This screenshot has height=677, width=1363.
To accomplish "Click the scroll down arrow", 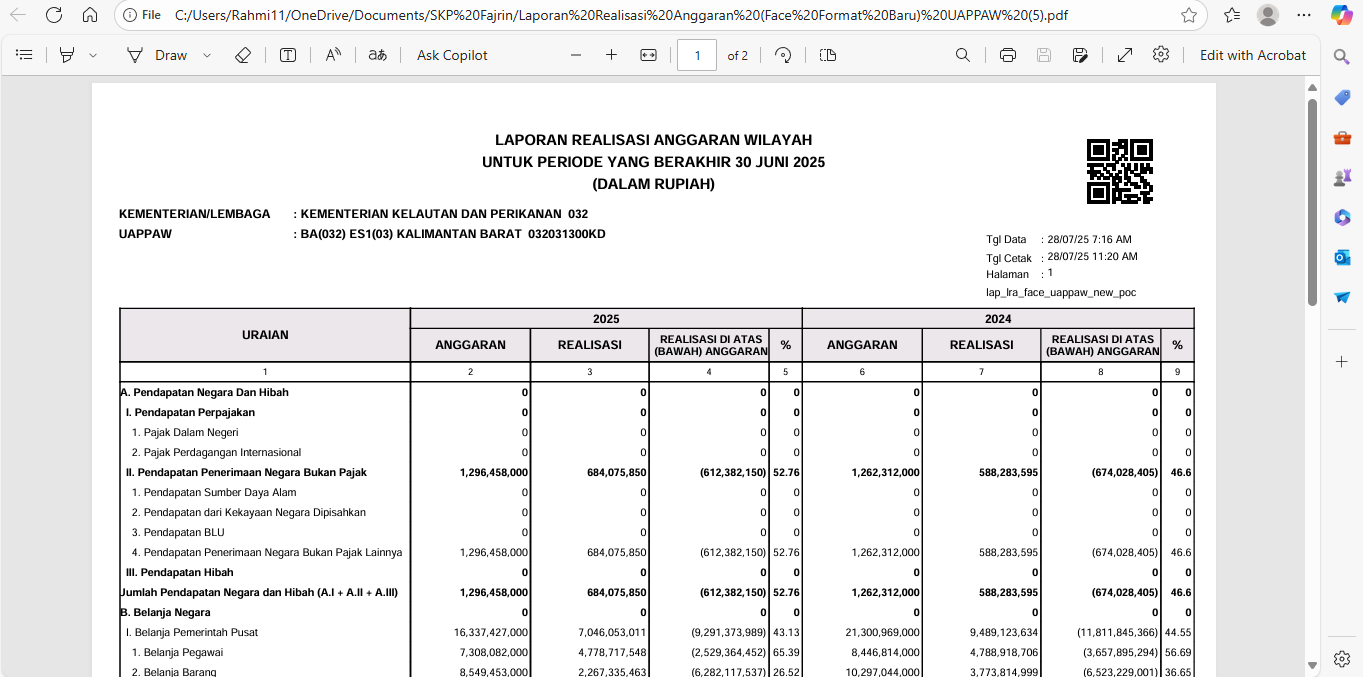I will point(1312,665).
